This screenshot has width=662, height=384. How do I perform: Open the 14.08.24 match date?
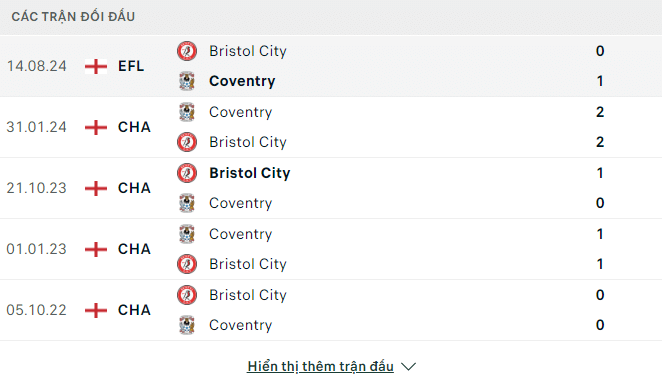[x=36, y=66]
